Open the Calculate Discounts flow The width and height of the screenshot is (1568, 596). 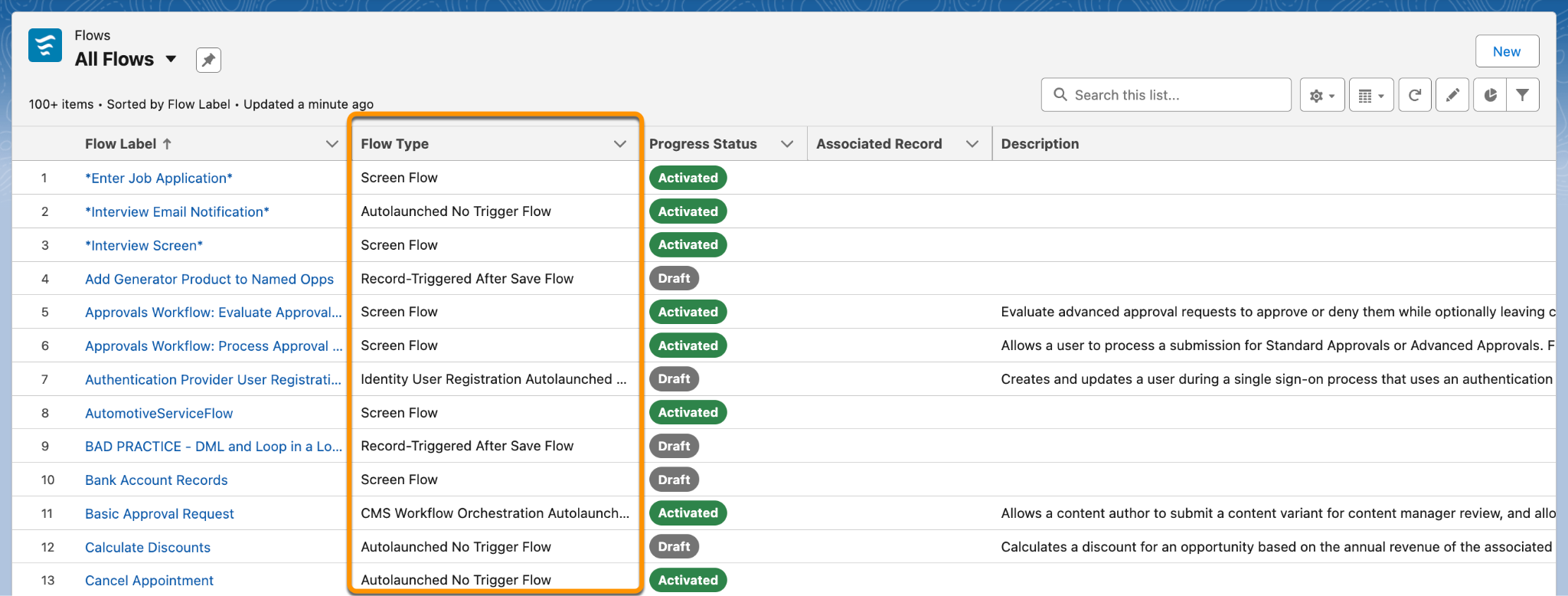148,547
